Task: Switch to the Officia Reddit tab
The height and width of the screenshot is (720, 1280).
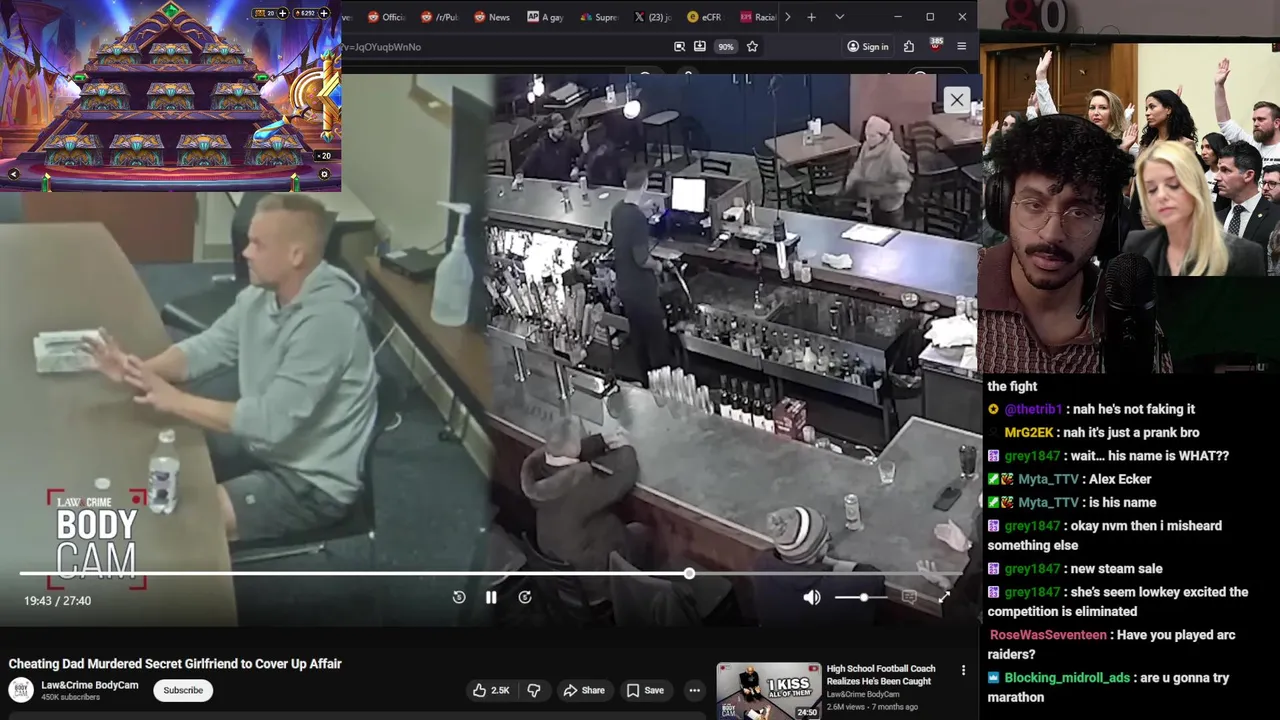Action: 386,17
